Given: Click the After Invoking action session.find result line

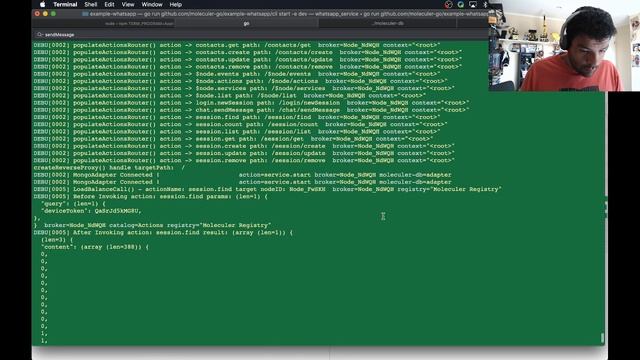Looking at the screenshot, I should click(x=163, y=233).
